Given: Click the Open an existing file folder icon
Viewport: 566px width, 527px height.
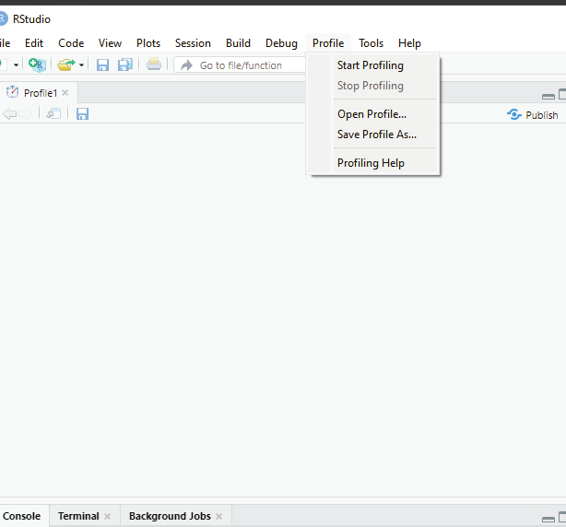Looking at the screenshot, I should 66,65.
